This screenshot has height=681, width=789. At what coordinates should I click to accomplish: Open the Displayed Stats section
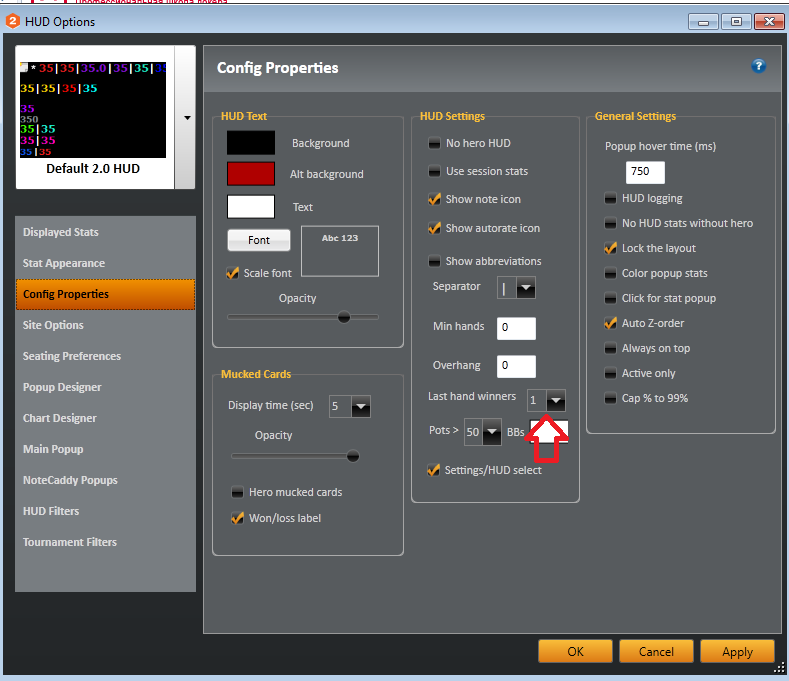[x=60, y=232]
